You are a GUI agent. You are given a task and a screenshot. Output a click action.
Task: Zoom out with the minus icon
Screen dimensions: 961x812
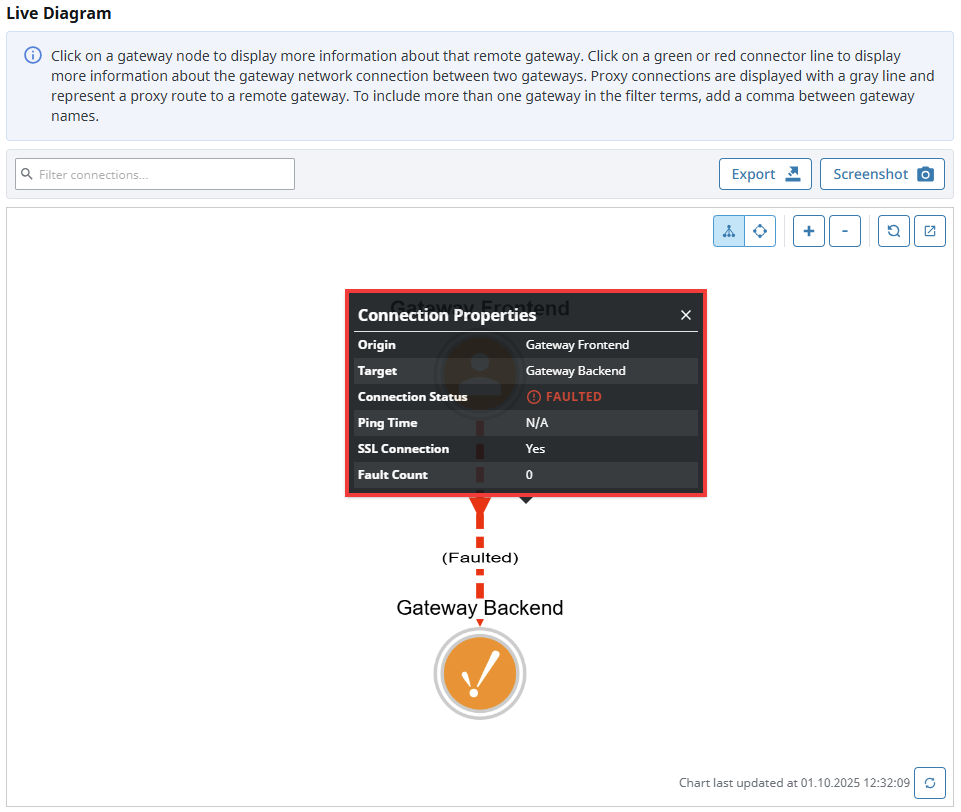pos(845,231)
